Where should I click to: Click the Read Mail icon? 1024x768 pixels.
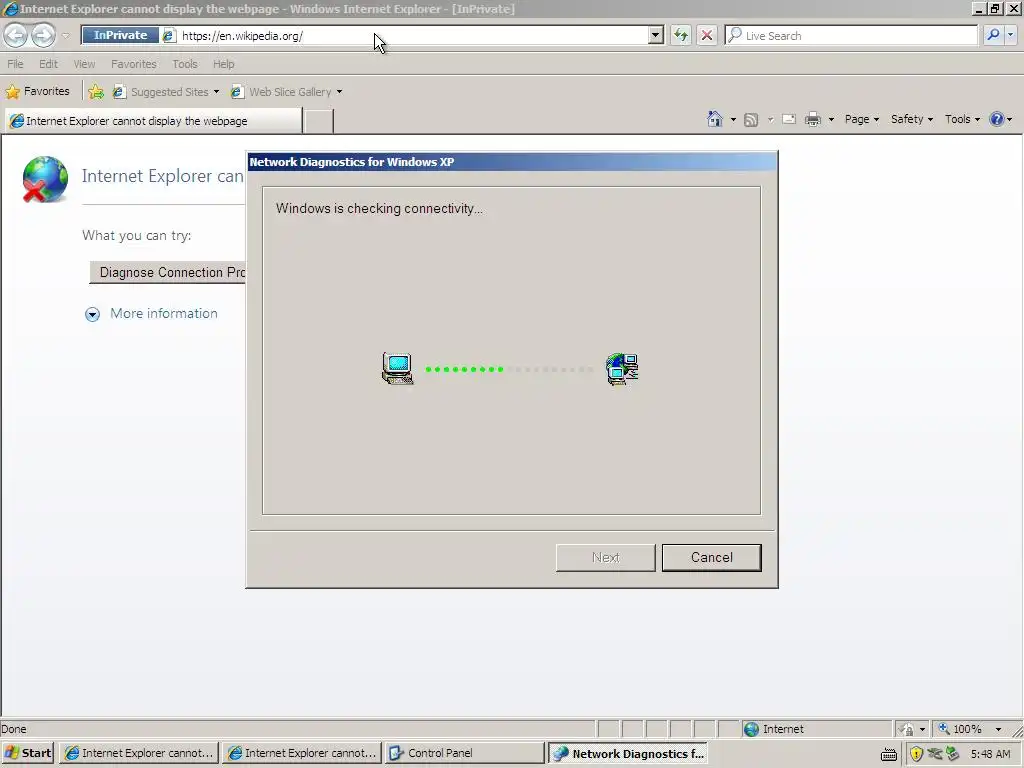[x=789, y=120]
